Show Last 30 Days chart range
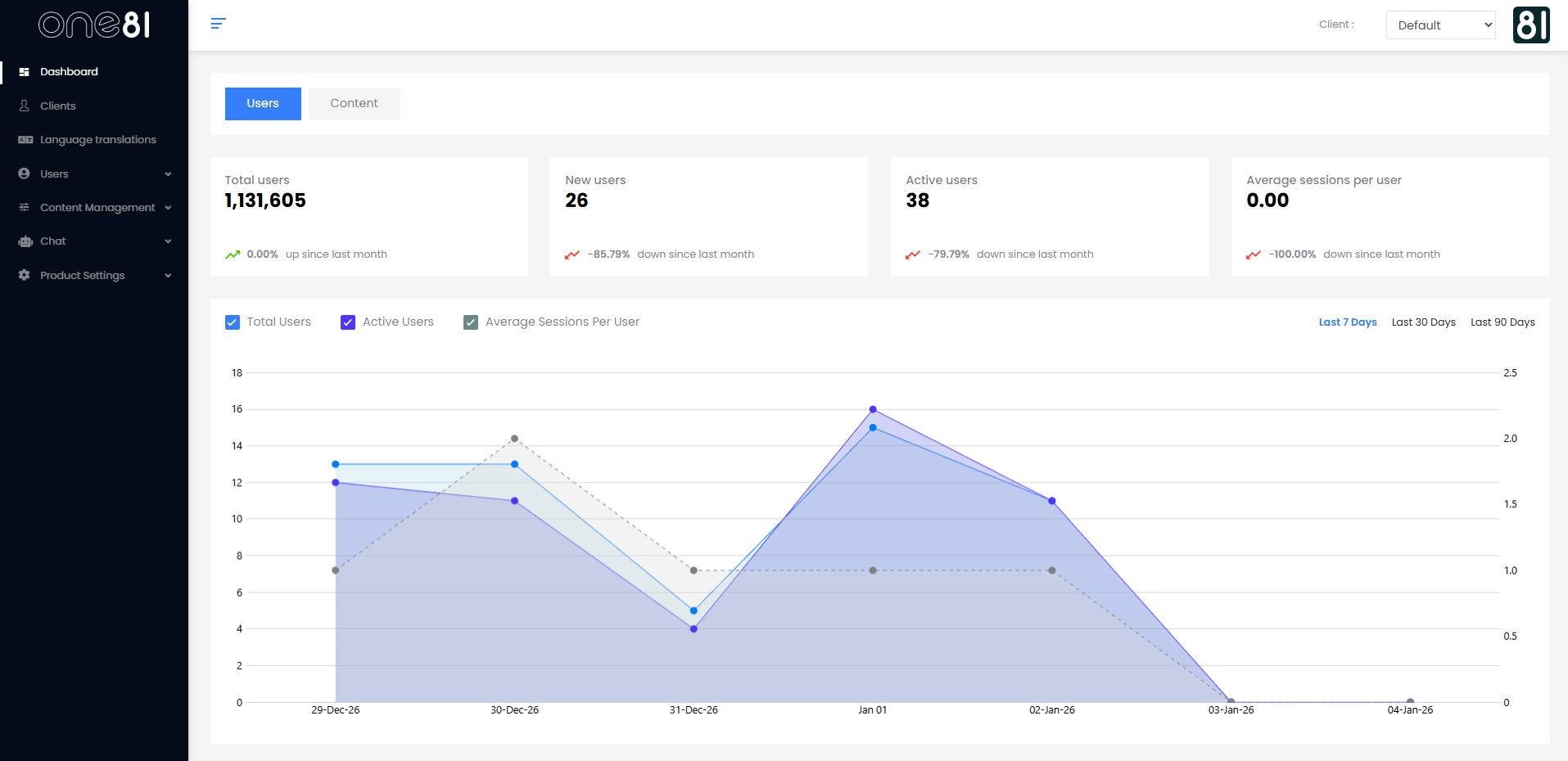Image resolution: width=1568 pixels, height=761 pixels. pos(1423,322)
